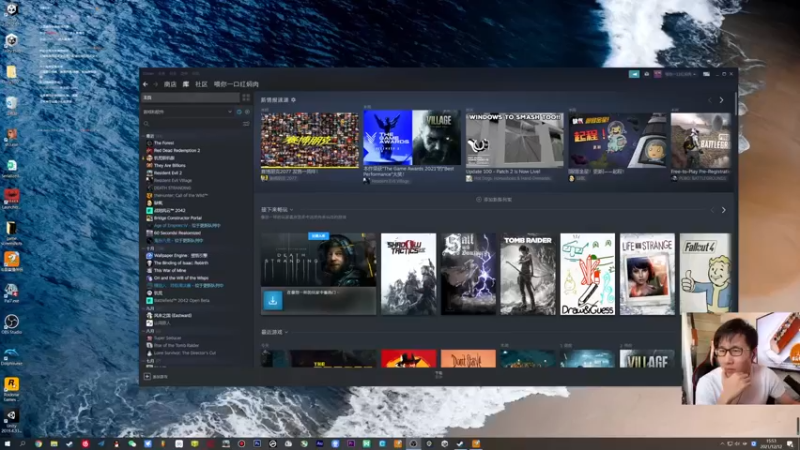
Task: Toggle the ready-to-play filter icon
Action: pyautogui.click(x=247, y=112)
